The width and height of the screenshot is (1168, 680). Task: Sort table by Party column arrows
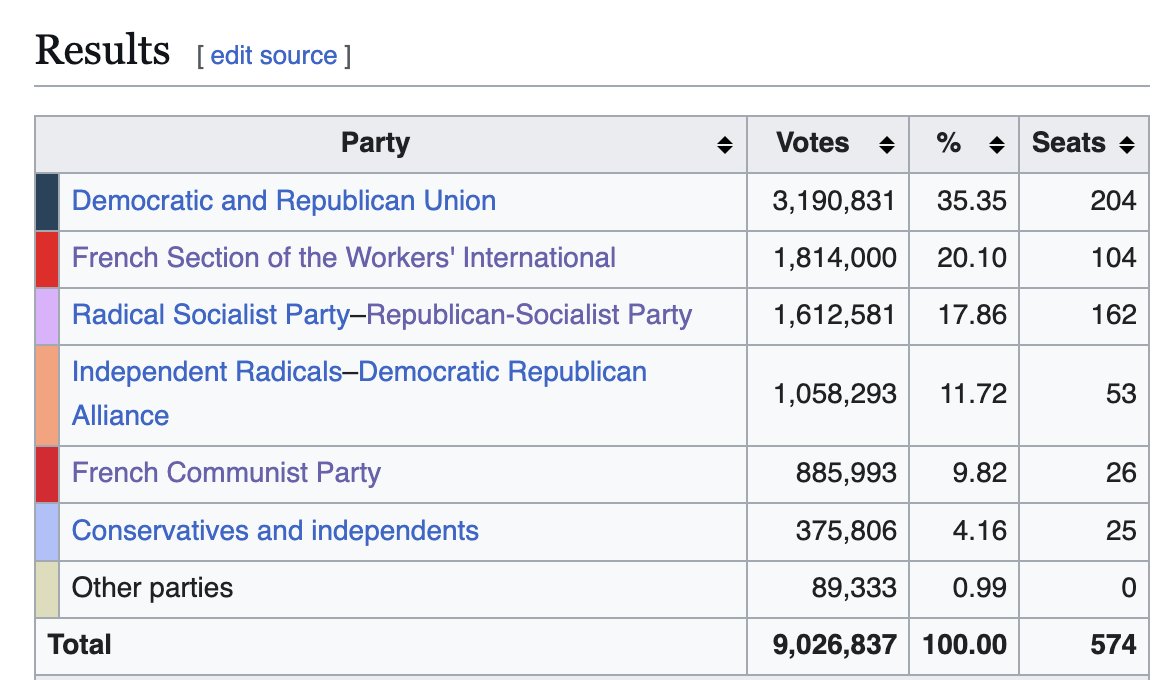[x=724, y=144]
